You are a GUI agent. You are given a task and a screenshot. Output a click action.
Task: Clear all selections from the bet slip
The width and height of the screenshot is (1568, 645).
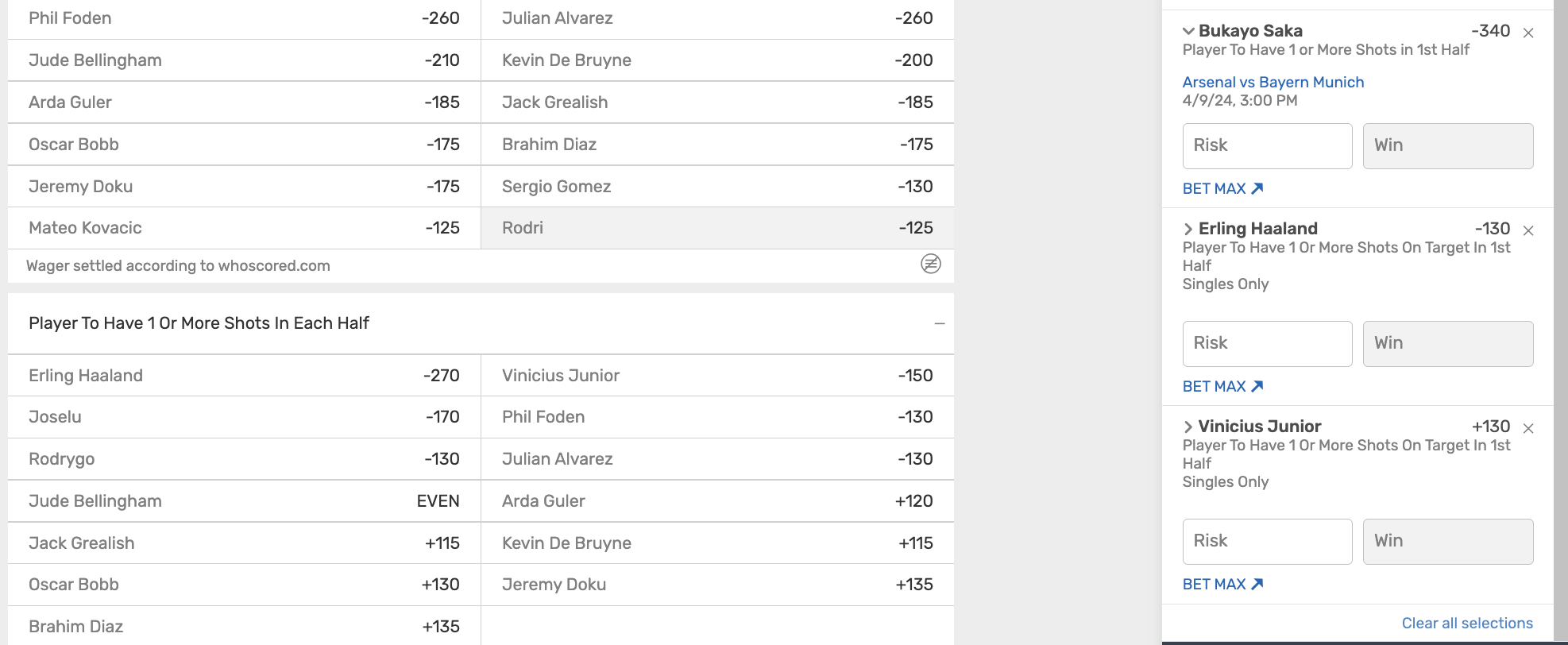click(x=1466, y=623)
